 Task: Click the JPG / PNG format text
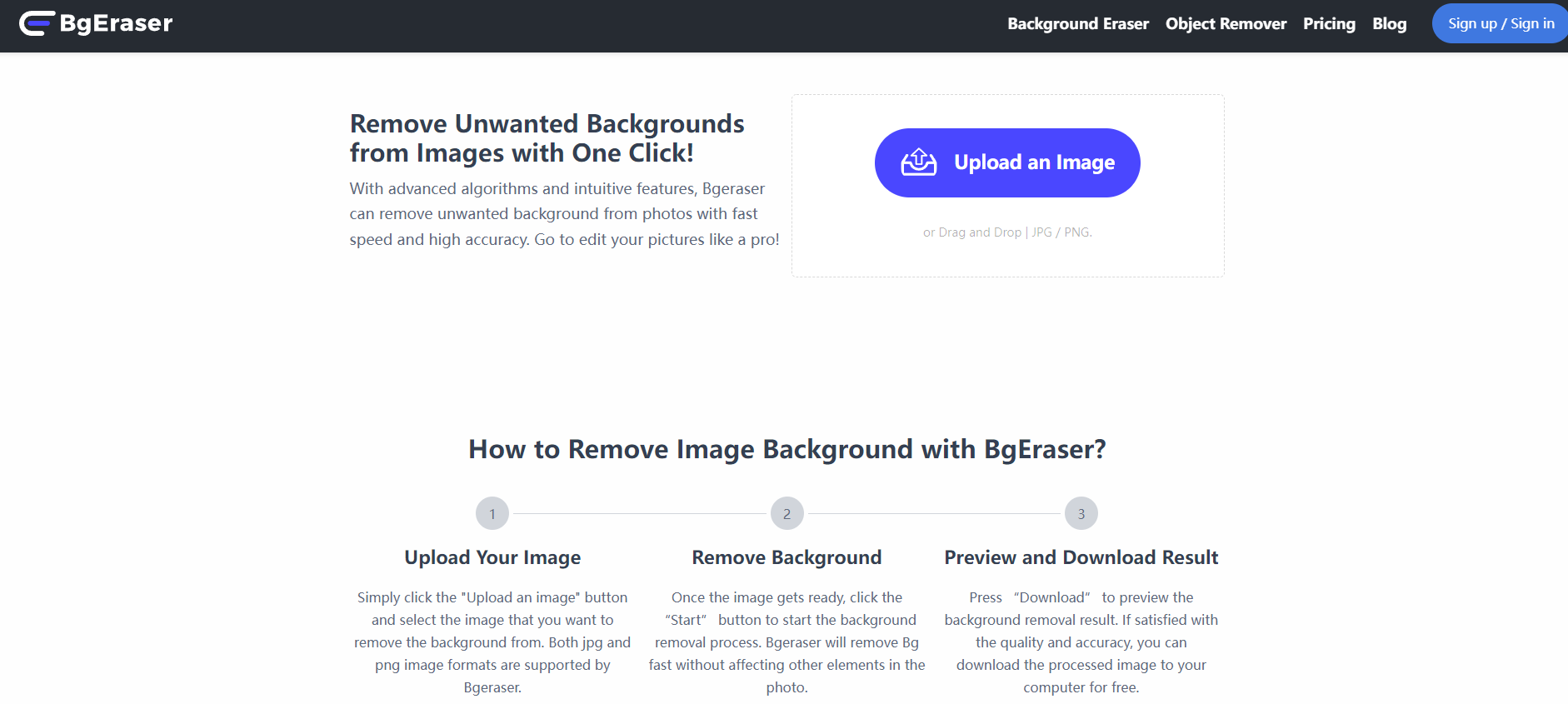1061,232
